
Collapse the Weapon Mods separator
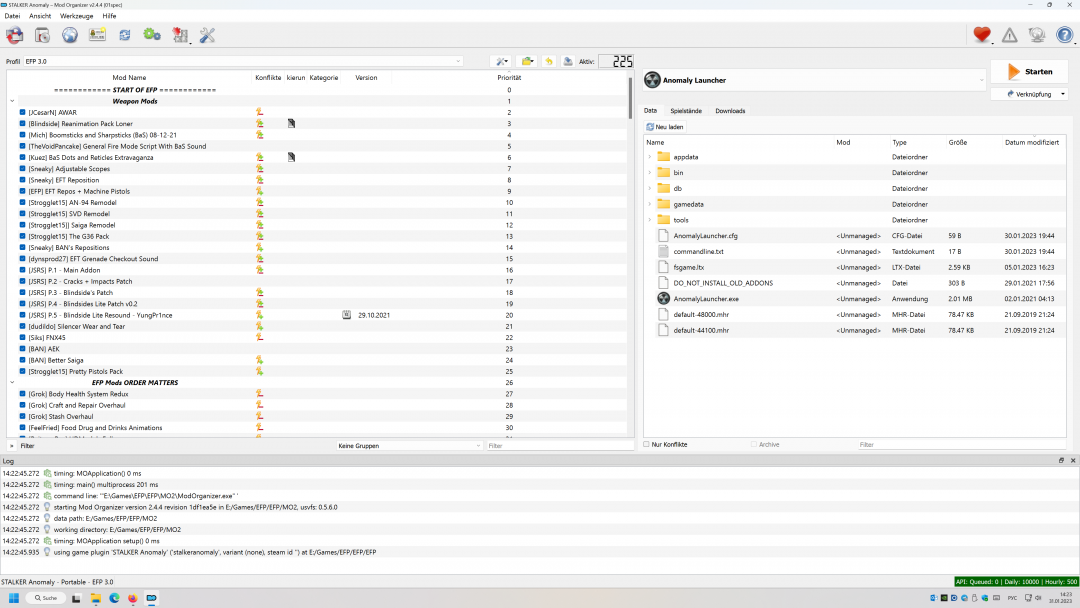tap(12, 101)
